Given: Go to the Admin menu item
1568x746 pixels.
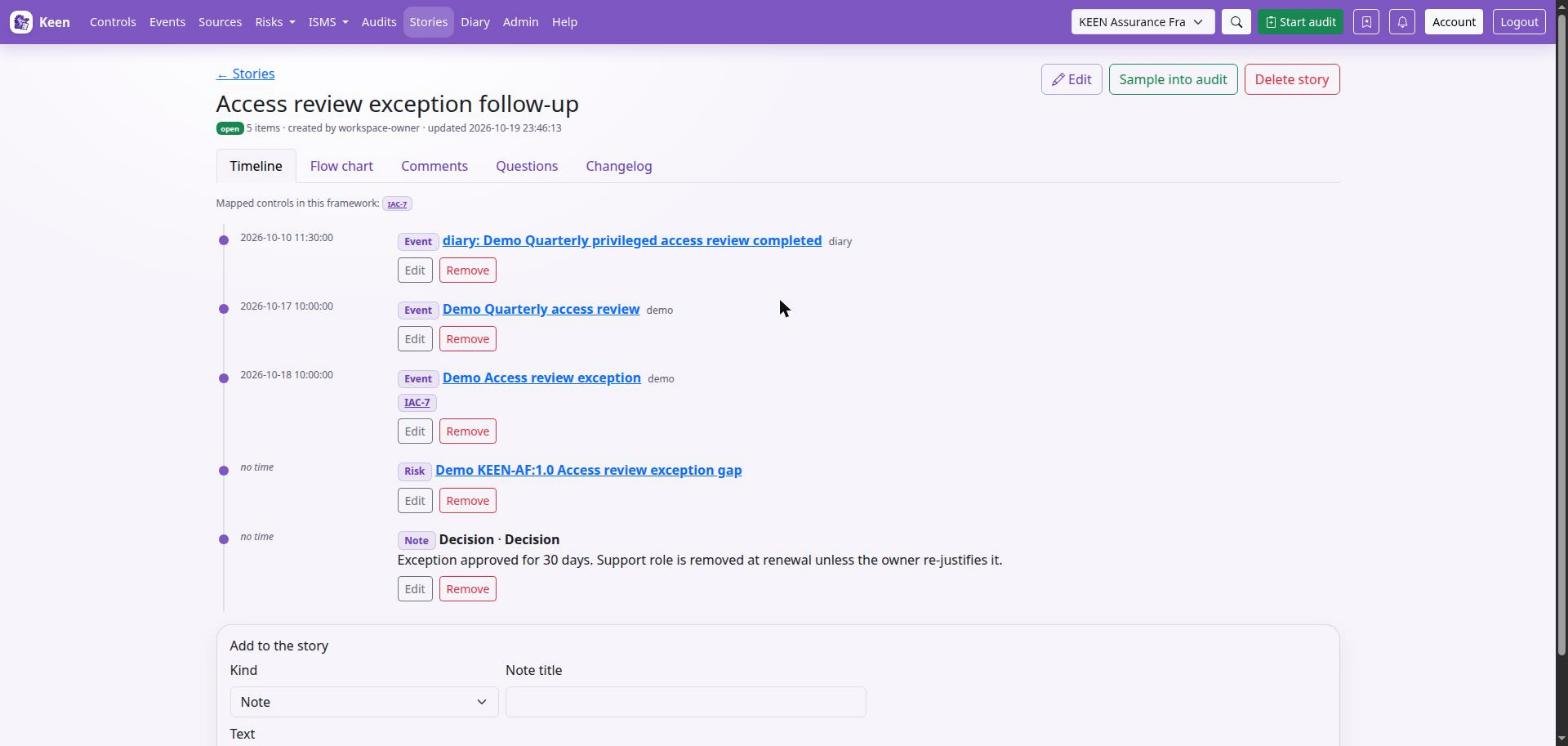Looking at the screenshot, I should pos(521,22).
